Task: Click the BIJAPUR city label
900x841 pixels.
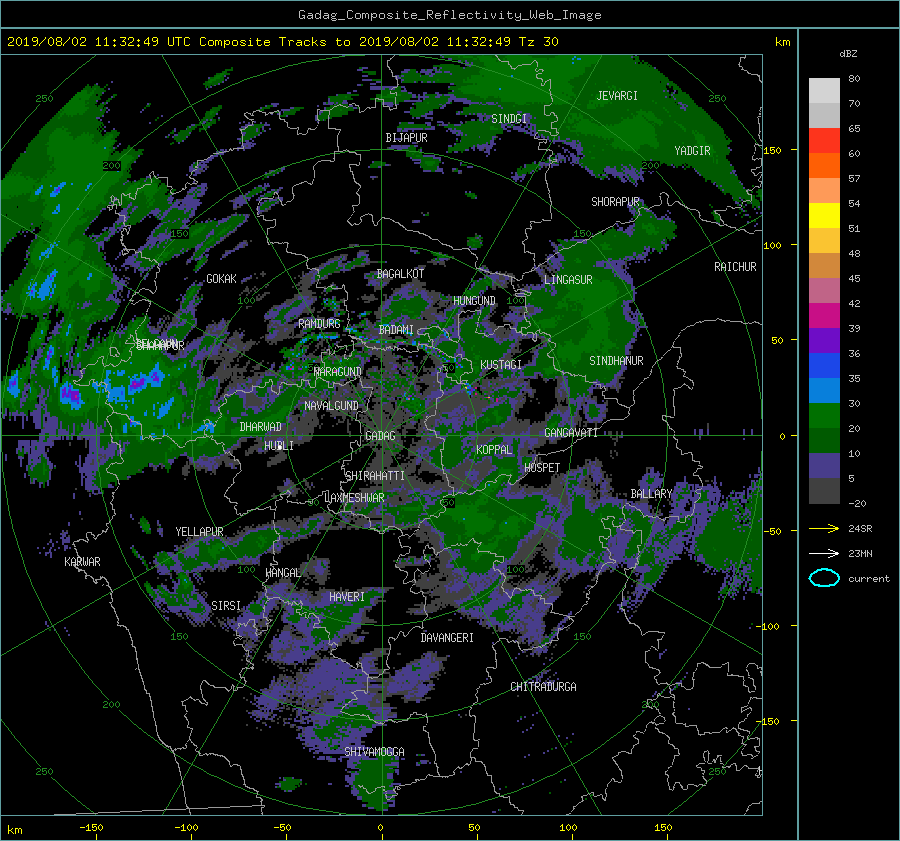Action: (406, 138)
